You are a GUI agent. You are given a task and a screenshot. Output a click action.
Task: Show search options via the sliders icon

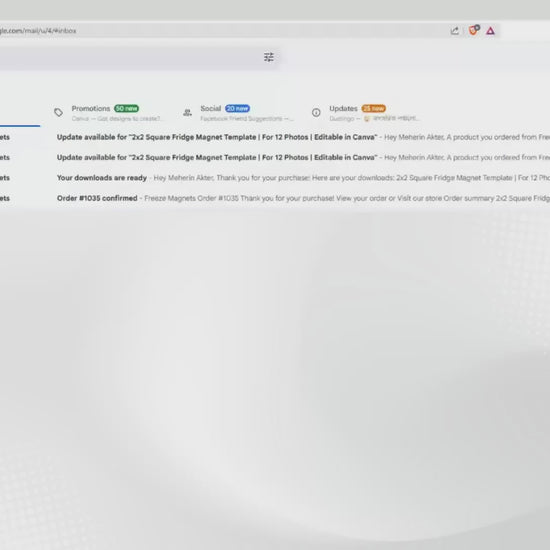pyautogui.click(x=269, y=57)
